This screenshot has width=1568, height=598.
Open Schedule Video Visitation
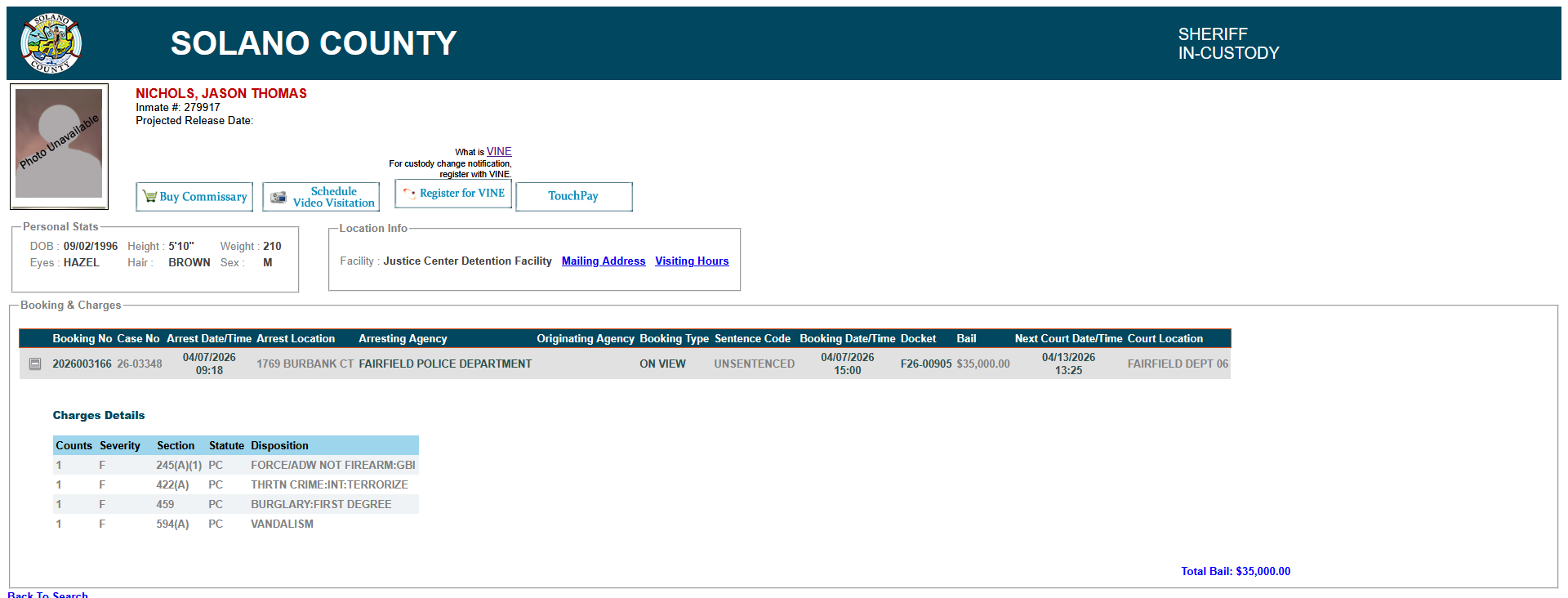coord(321,197)
